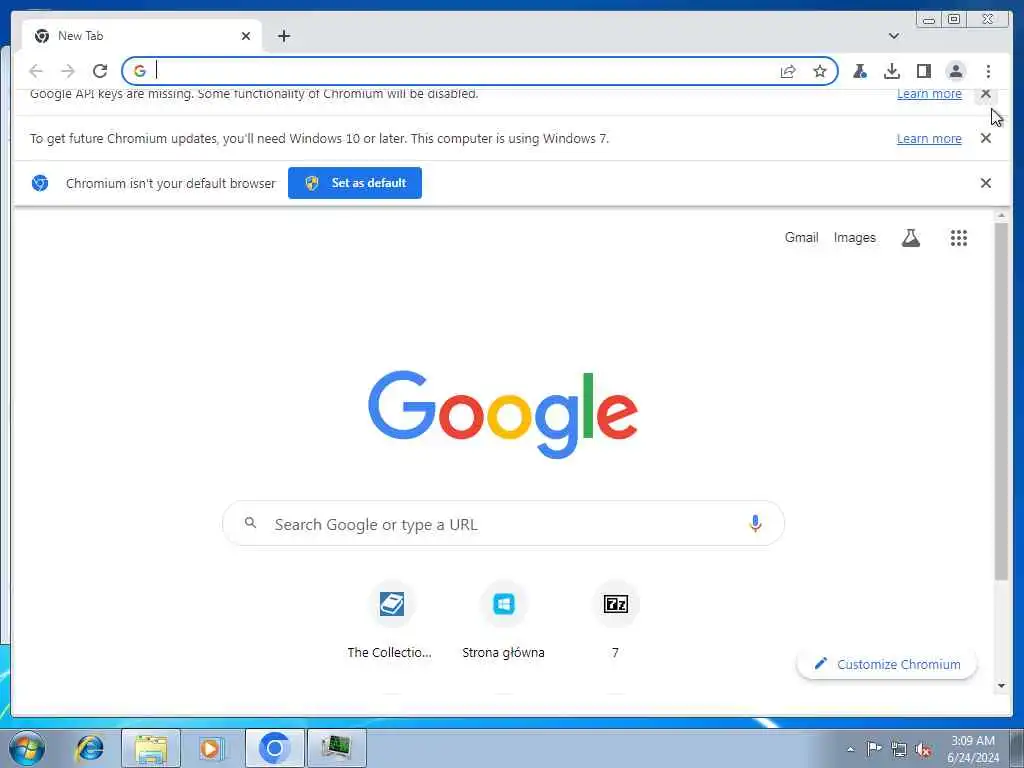
Task: Click the magnifier icon in search box
Action: (250, 522)
